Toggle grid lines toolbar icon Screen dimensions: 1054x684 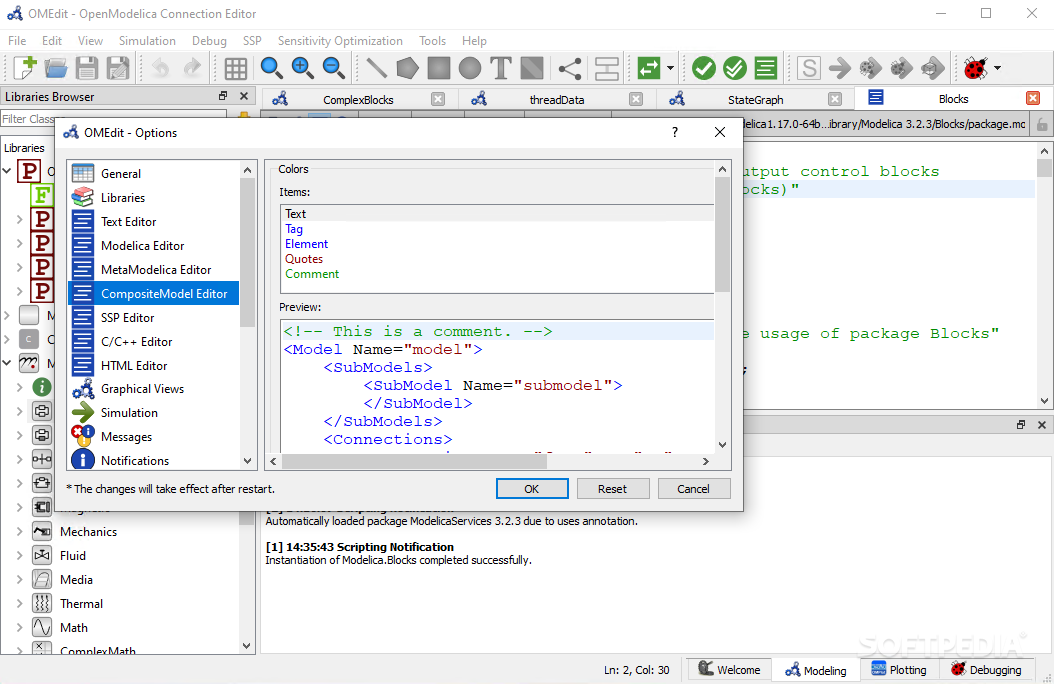coord(235,68)
